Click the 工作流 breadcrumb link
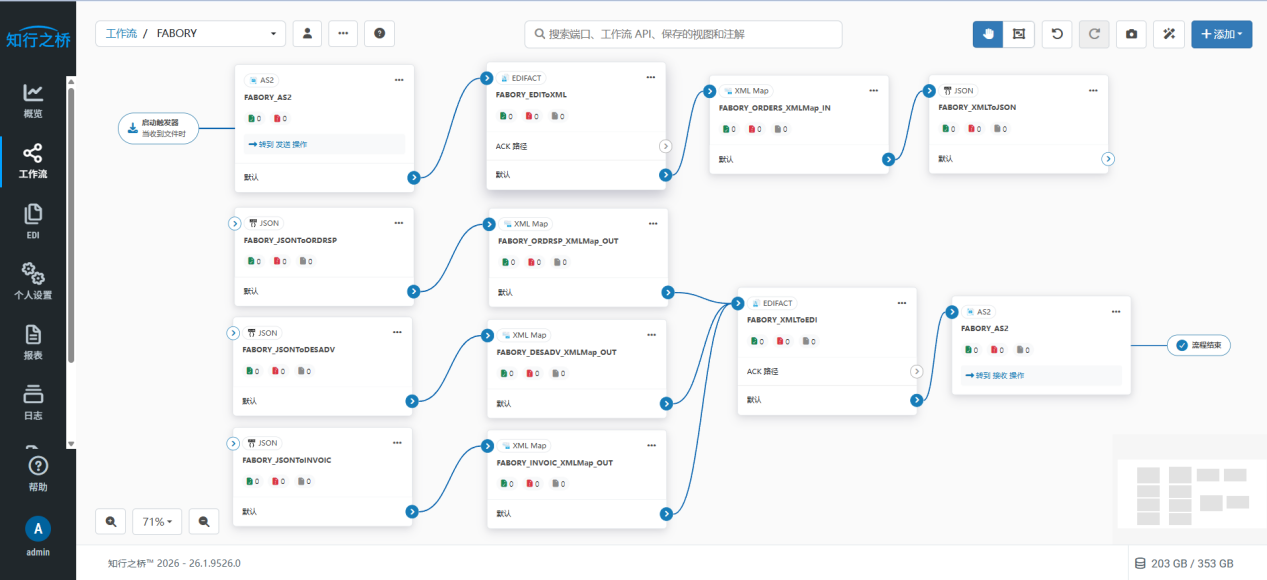Image resolution: width=1267 pixels, height=580 pixels. click(x=121, y=34)
